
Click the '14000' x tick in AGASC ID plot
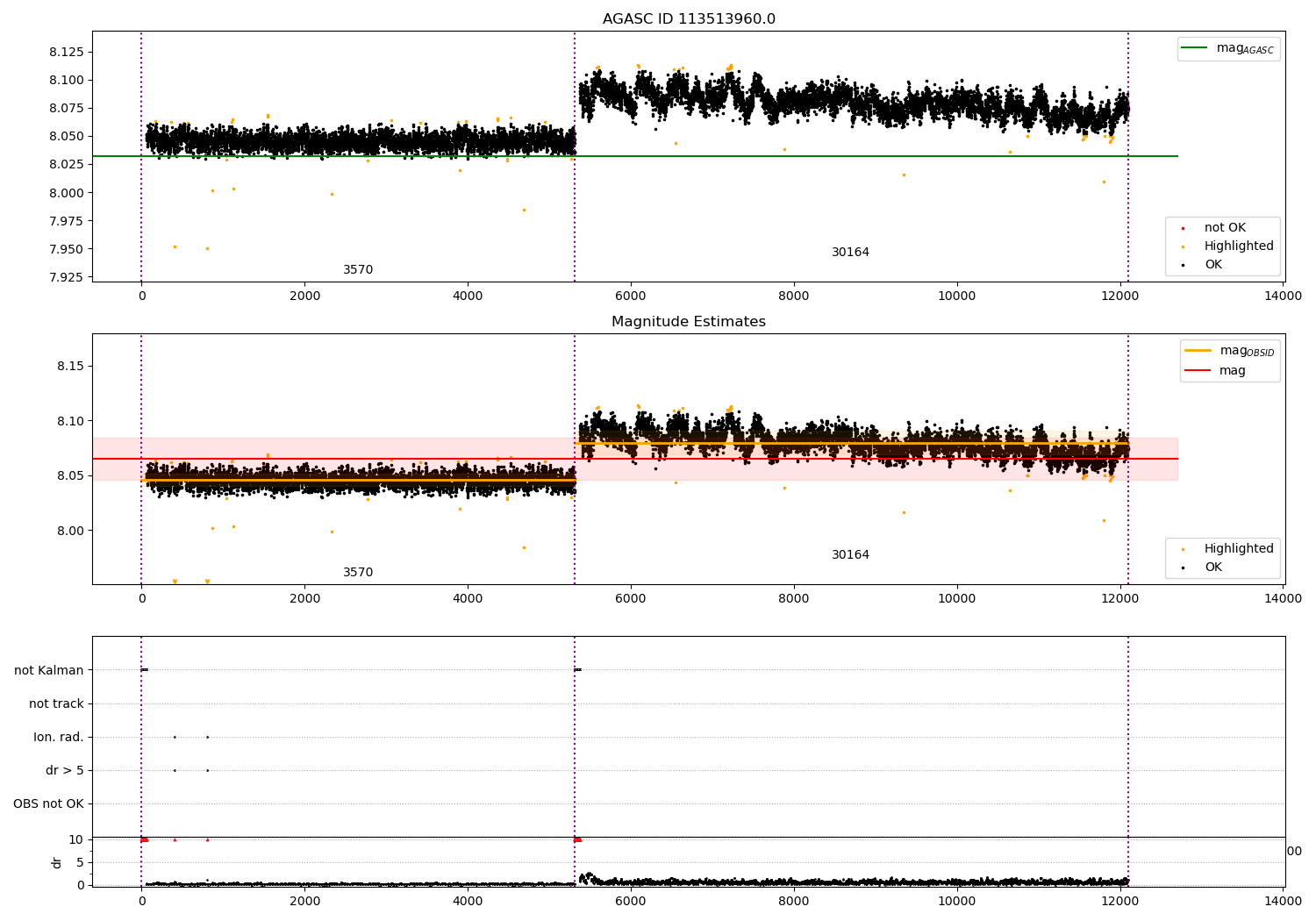[x=1283, y=296]
